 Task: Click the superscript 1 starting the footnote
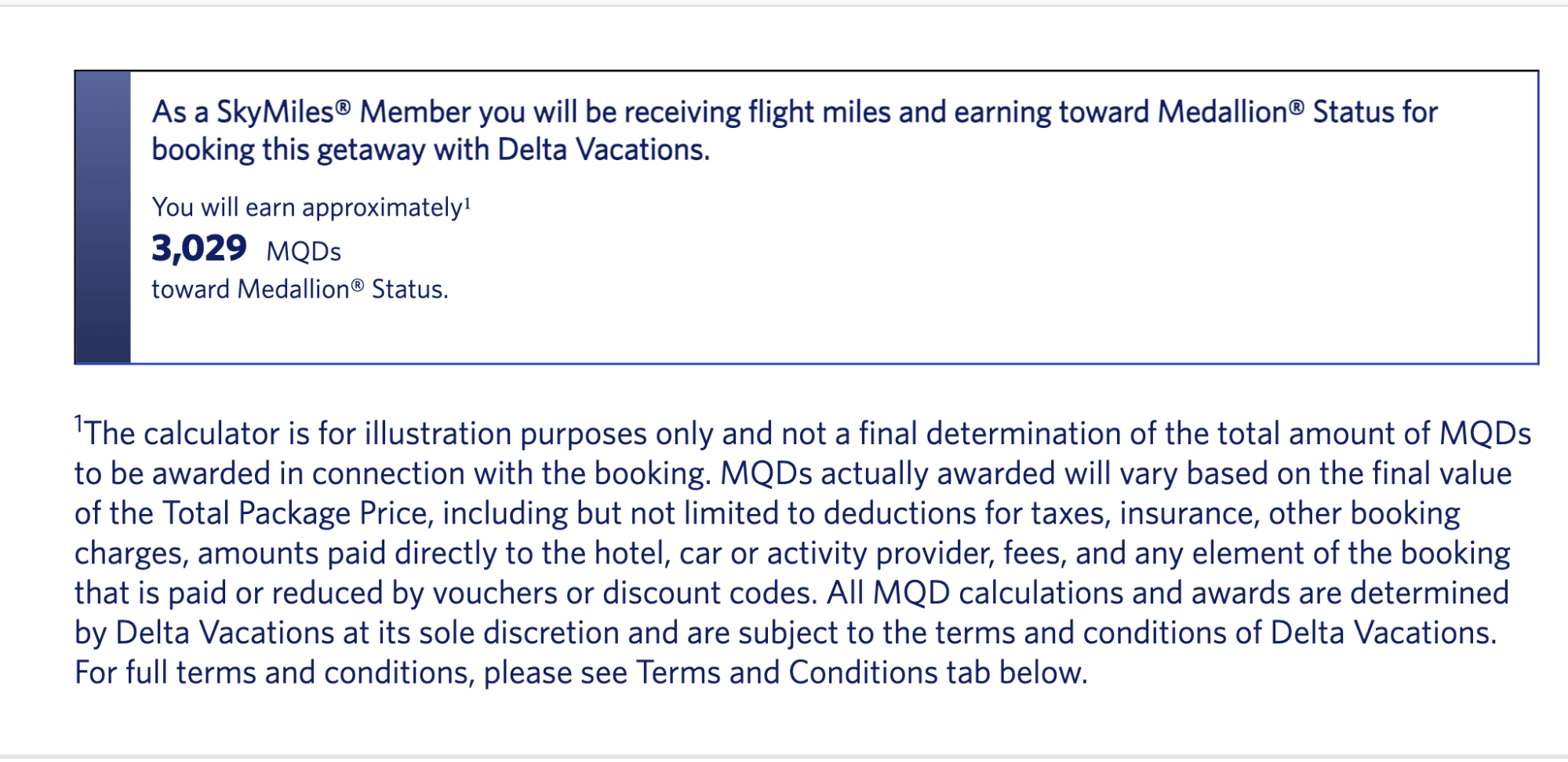pyautogui.click(x=78, y=425)
